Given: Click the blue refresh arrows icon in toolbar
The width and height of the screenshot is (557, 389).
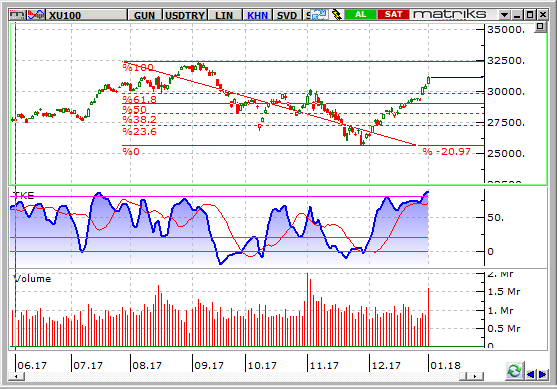Looking at the screenshot, I should click(319, 15).
